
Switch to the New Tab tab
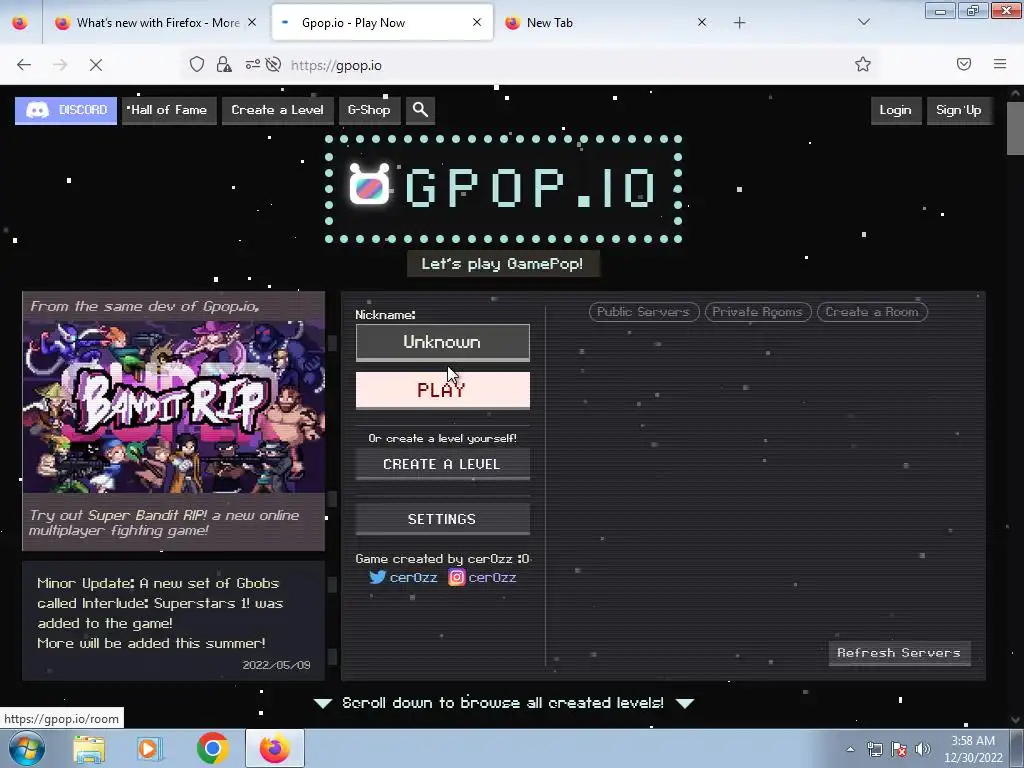pos(605,23)
